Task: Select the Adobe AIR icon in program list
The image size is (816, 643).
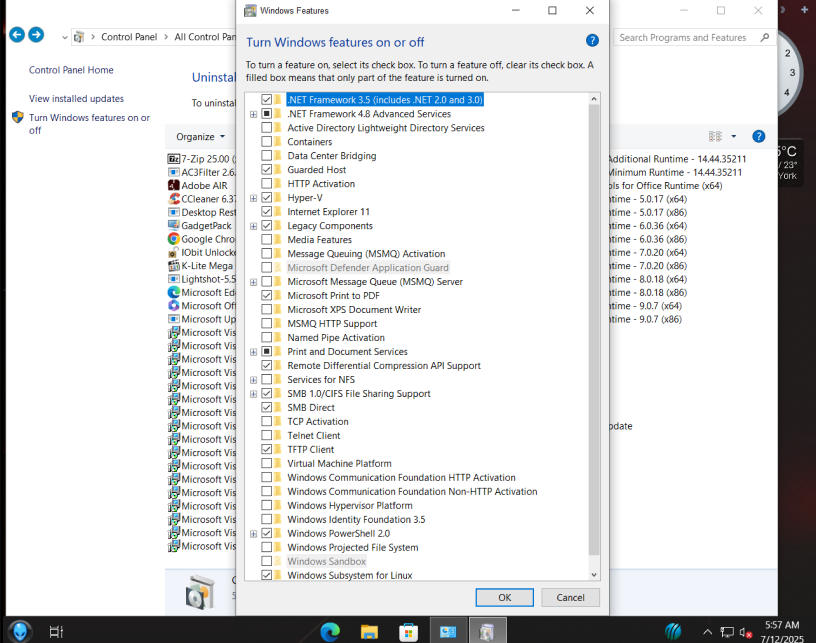Action: (x=174, y=185)
